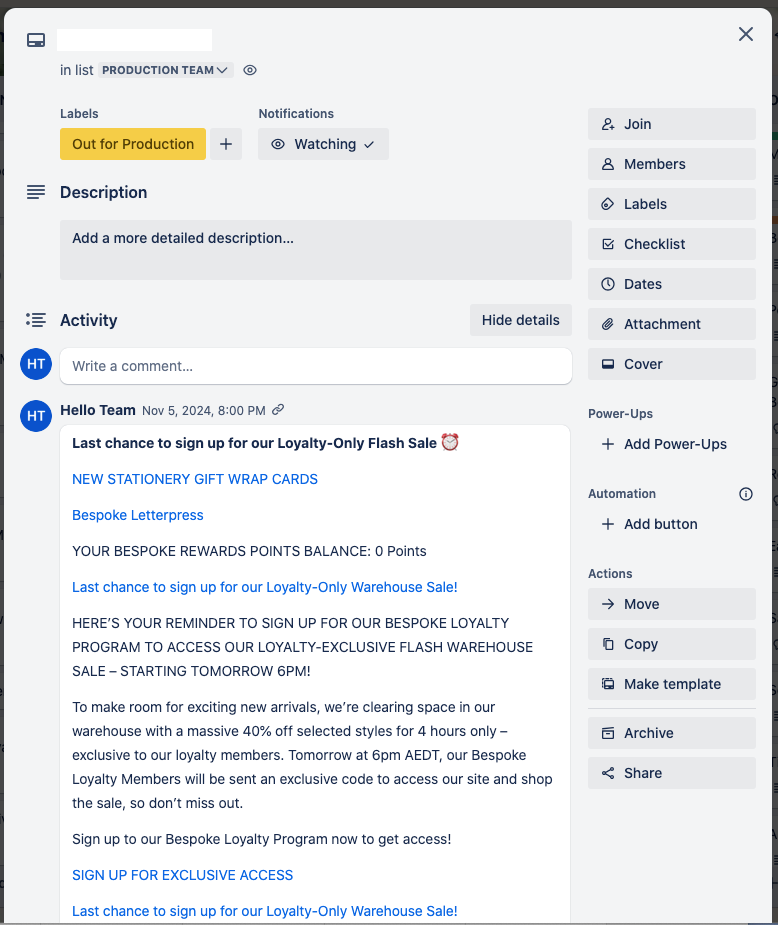Viewport: 778px width, 925px height.
Task: Click SIGN UP FOR EXCLUSIVE ACCESS link
Action: [182, 875]
